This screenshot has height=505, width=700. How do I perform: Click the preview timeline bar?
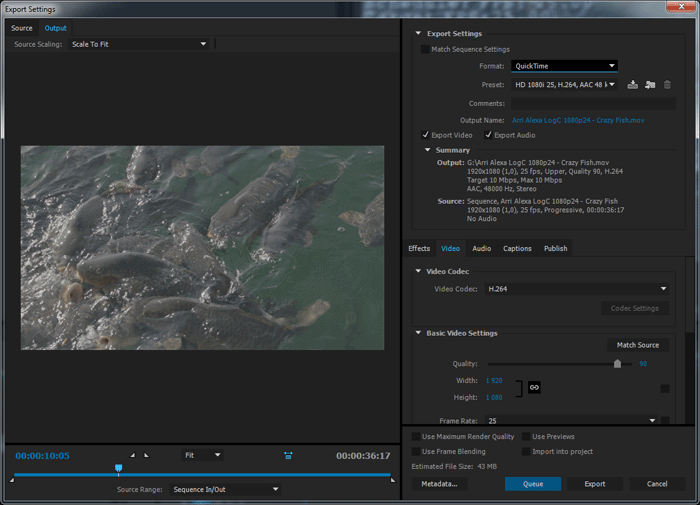[x=202, y=475]
